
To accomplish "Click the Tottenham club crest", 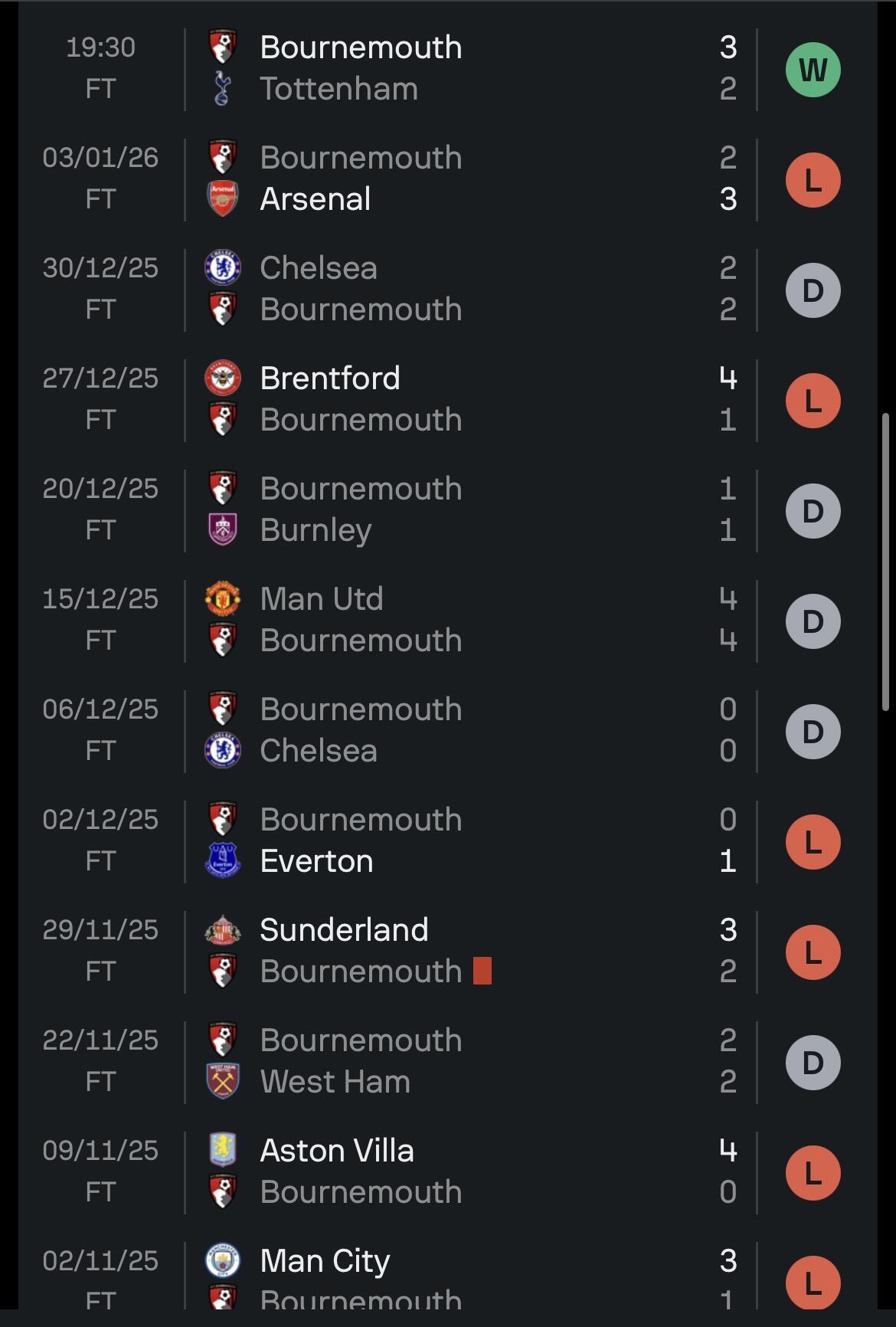I will pos(222,89).
